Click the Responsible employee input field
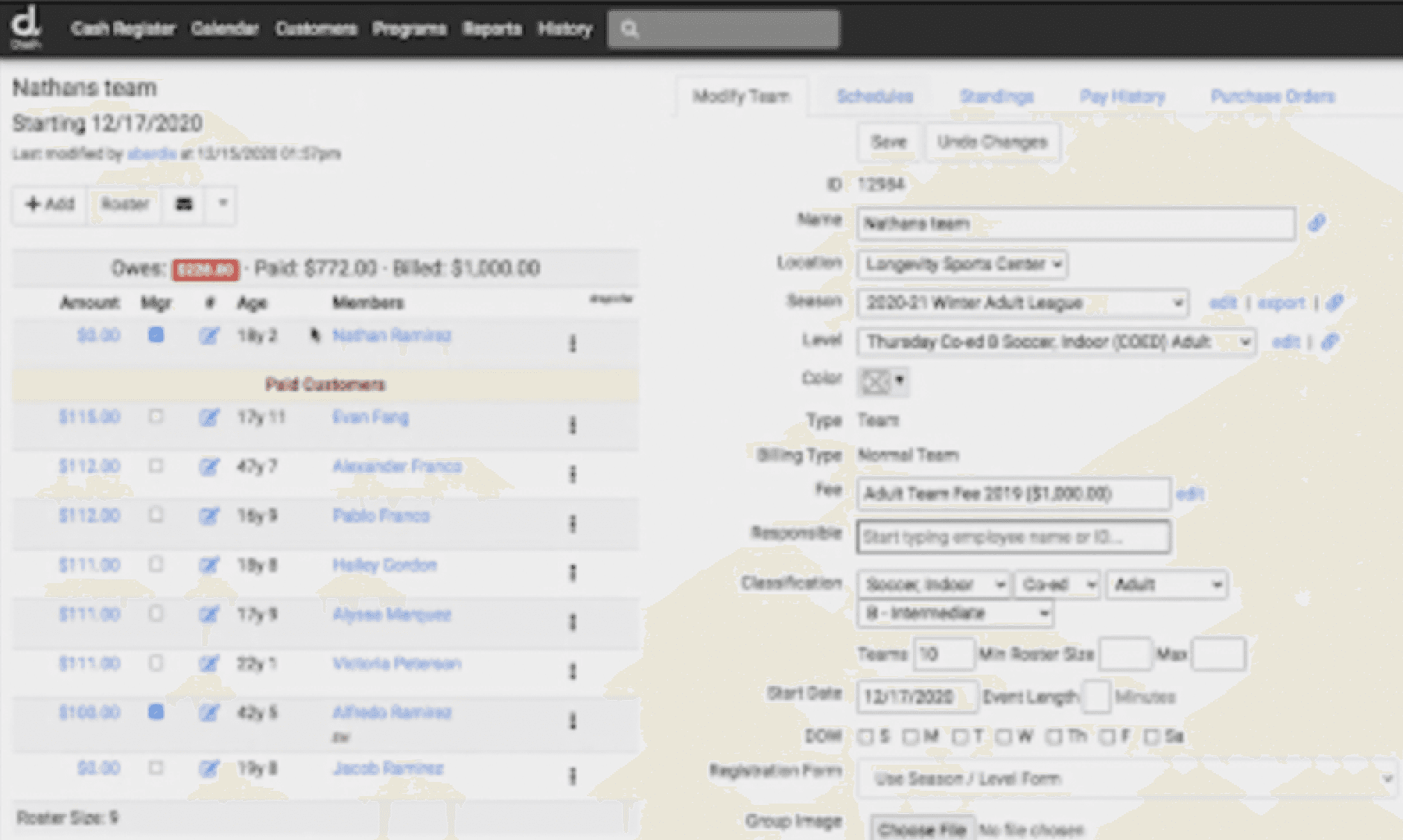 click(1013, 537)
